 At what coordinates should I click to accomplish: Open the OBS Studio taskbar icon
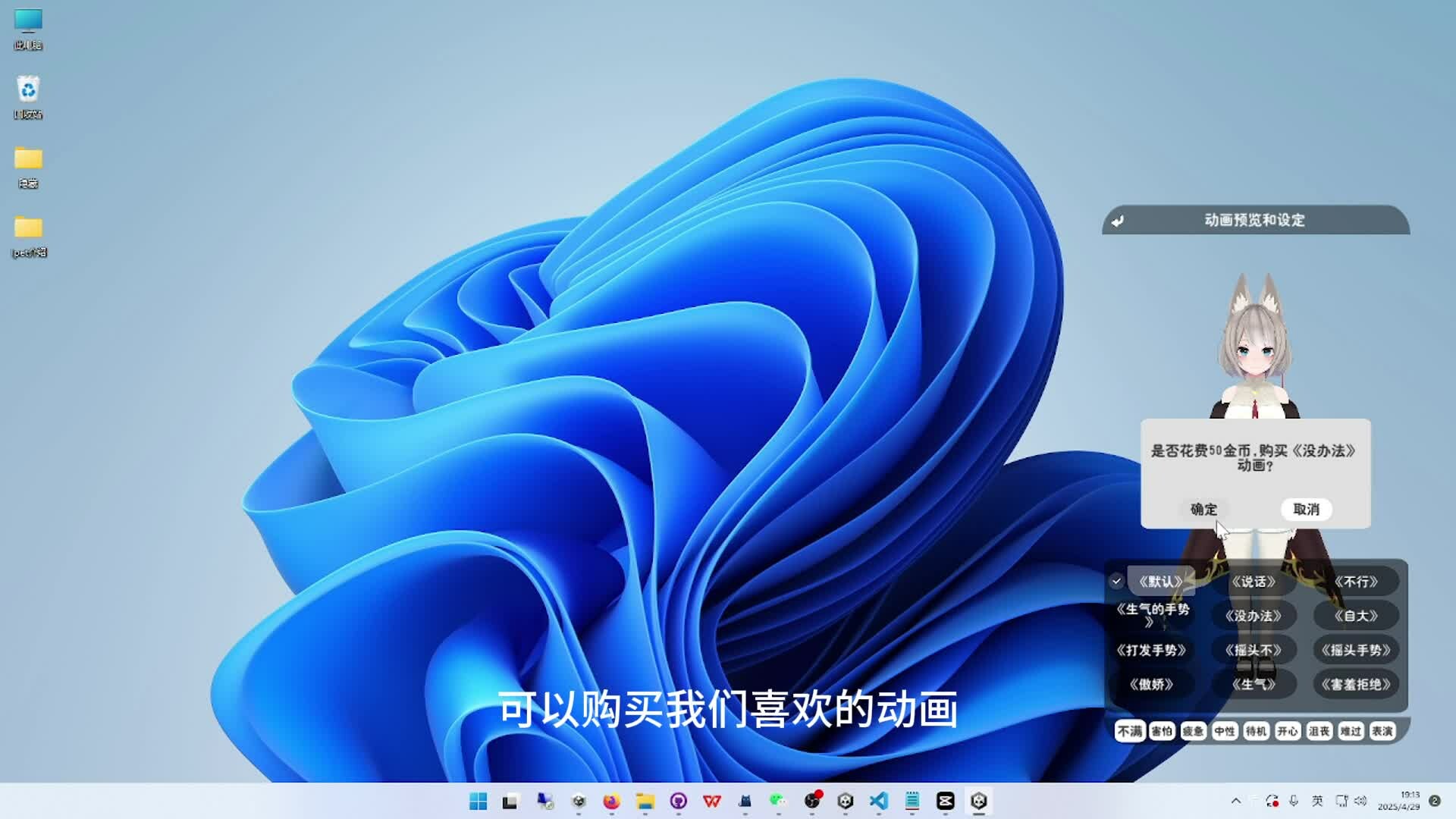[811, 801]
